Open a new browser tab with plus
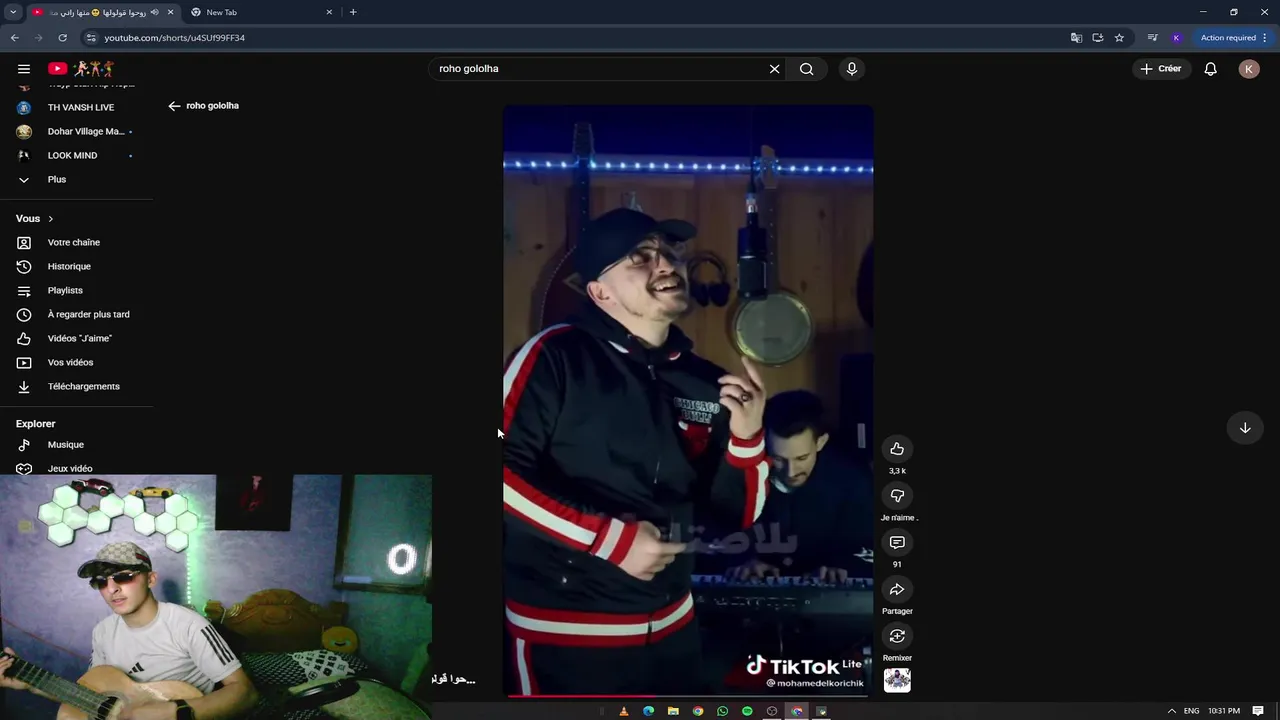Viewport: 1280px width, 720px height. pyautogui.click(x=353, y=12)
